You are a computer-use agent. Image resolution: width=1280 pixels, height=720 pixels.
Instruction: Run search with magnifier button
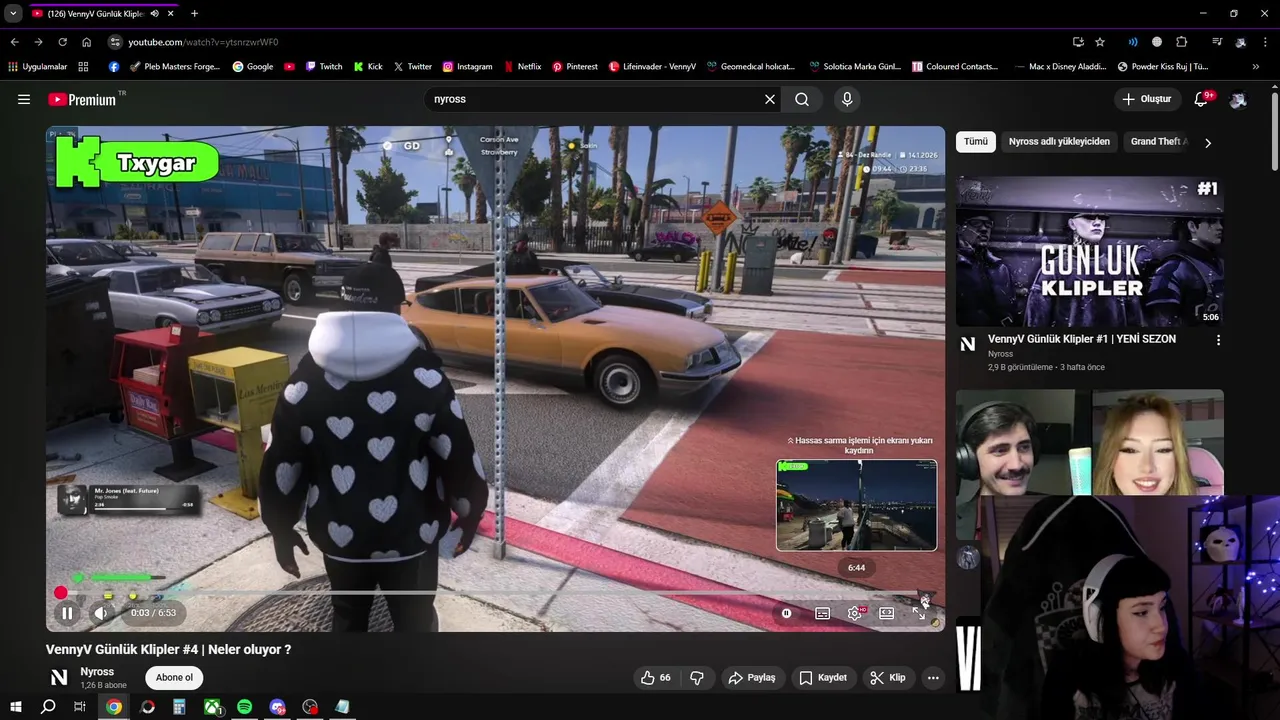click(x=802, y=99)
